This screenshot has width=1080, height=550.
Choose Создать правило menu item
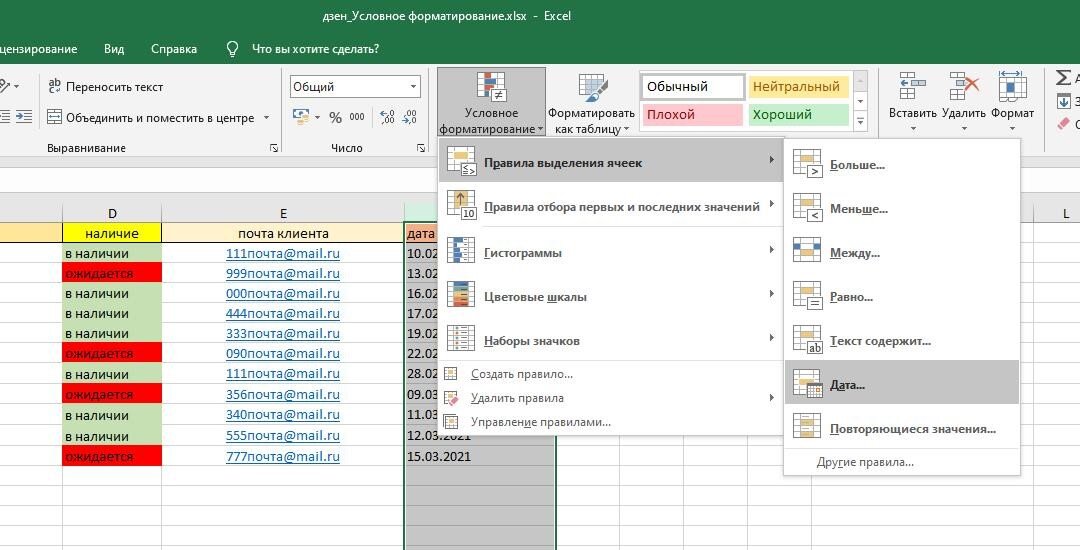point(611,374)
